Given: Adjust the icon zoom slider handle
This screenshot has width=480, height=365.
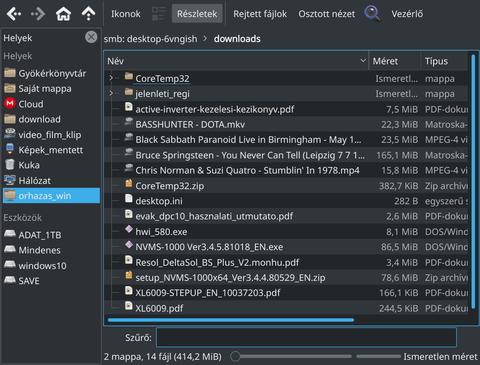Looking at the screenshot, I should [x=235, y=356].
